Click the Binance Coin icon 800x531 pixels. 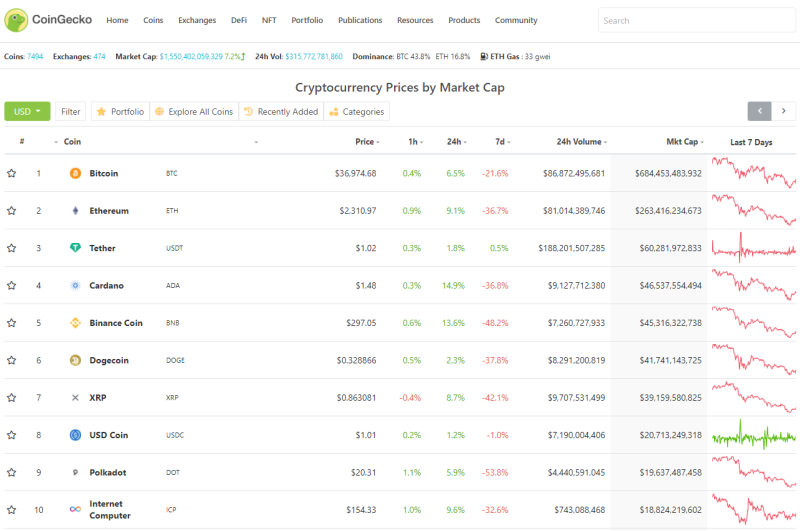coord(75,323)
